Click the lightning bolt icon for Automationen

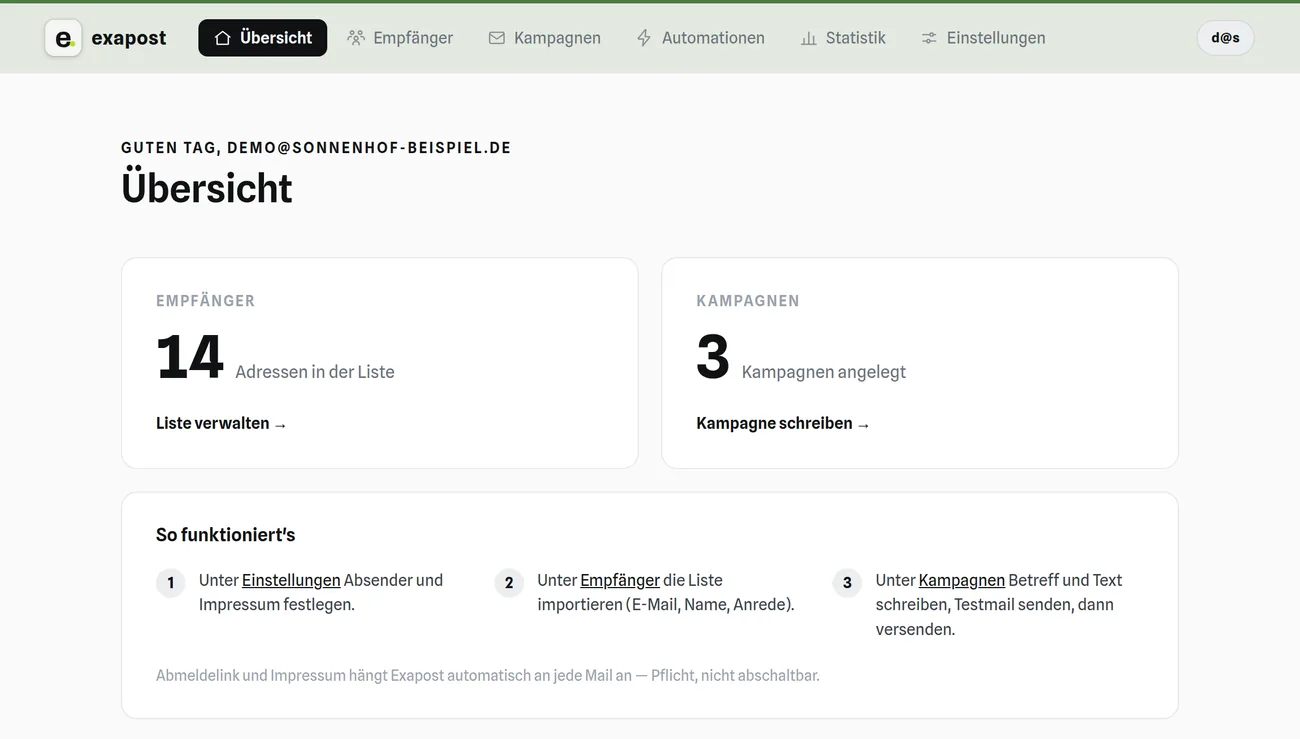(644, 38)
